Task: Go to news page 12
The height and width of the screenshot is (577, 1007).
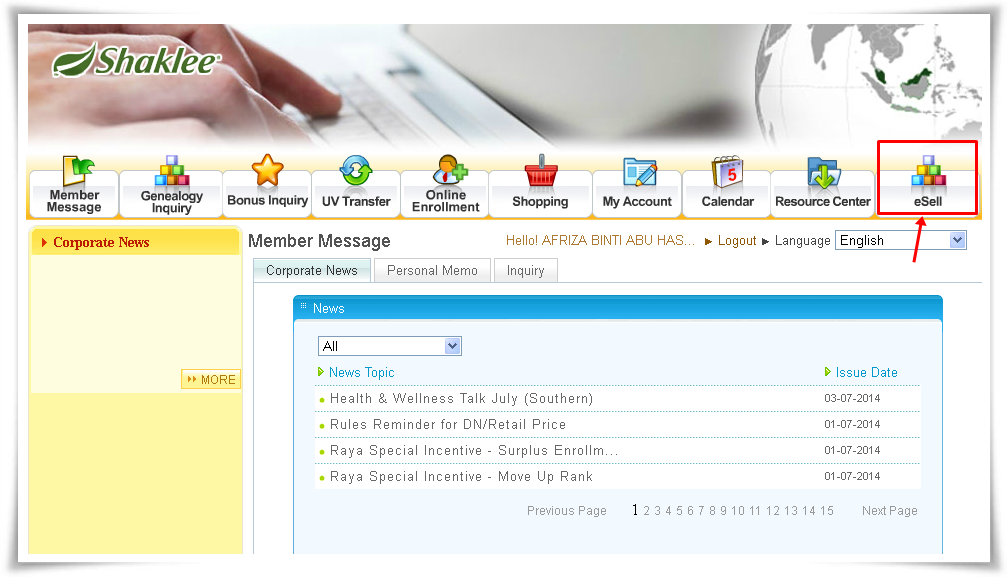Action: pos(773,511)
